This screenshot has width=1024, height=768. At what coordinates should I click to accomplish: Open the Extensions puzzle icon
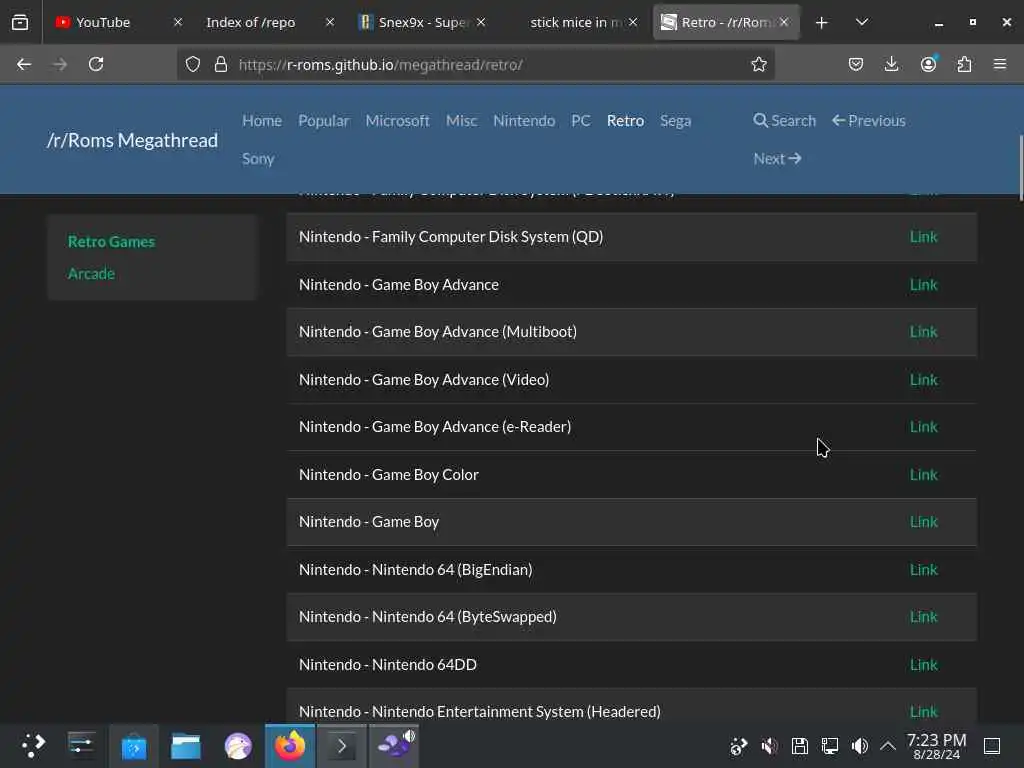point(964,64)
